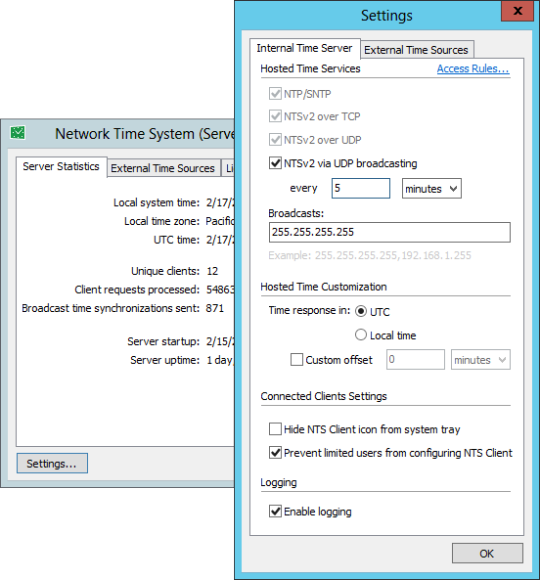Switch to Internal Time Server tab
This screenshot has width=540, height=580.
pos(304,48)
